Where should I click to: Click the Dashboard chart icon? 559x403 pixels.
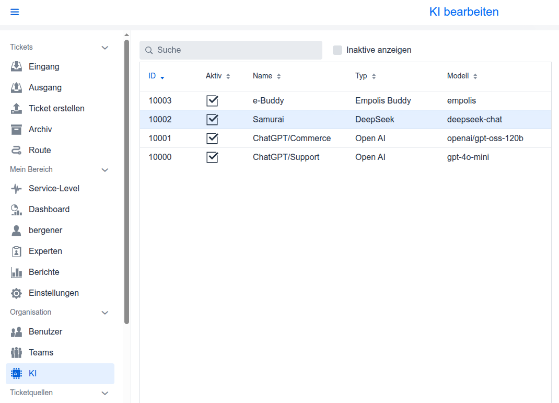(16, 209)
